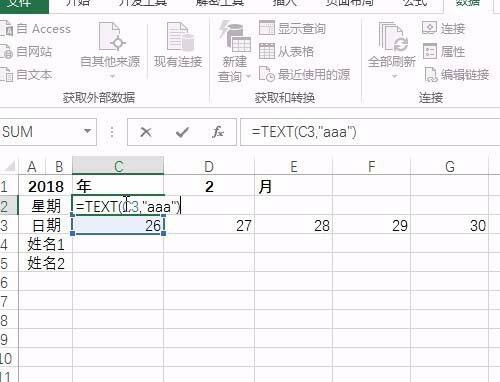Click the File (文件) tab
The width and height of the screenshot is (500, 382).
coord(19,3)
